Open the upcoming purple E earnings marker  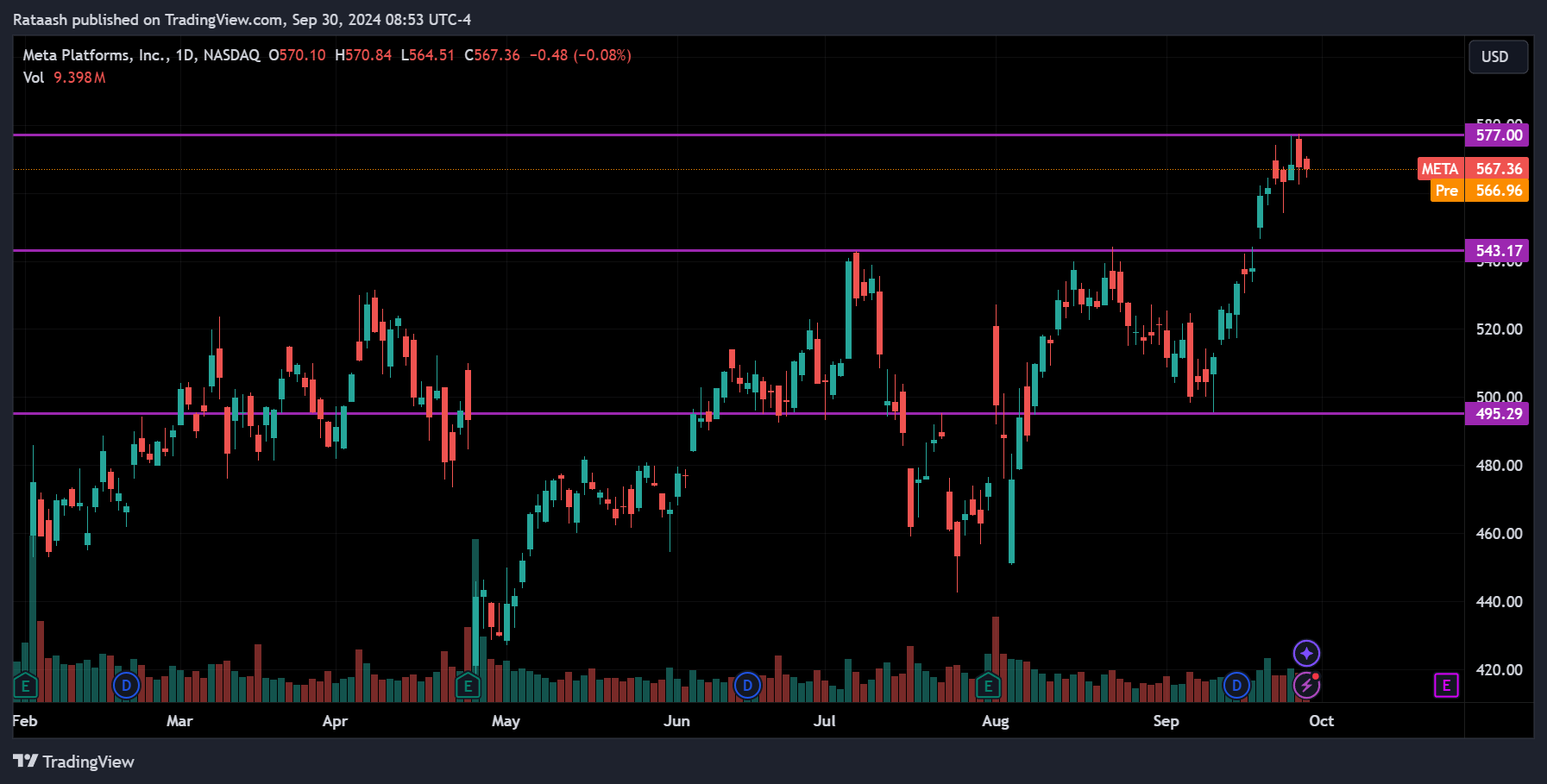1446,686
